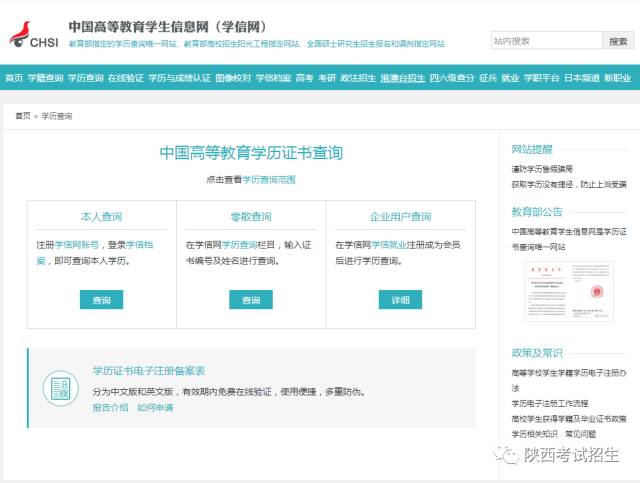
Task: Open the 在线验证 nav item
Action: (x=126, y=78)
